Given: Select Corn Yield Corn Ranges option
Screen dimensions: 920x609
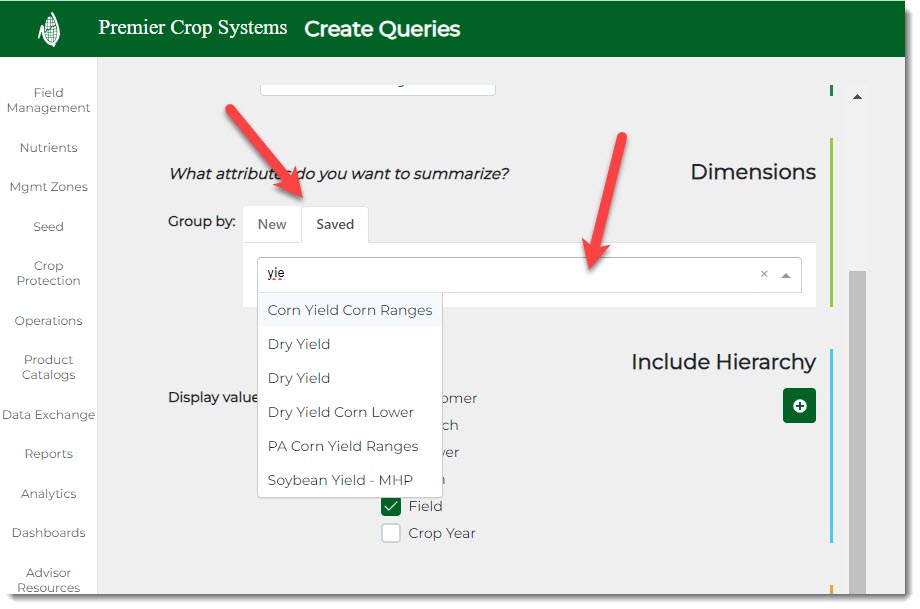Looking at the screenshot, I should 349,310.
